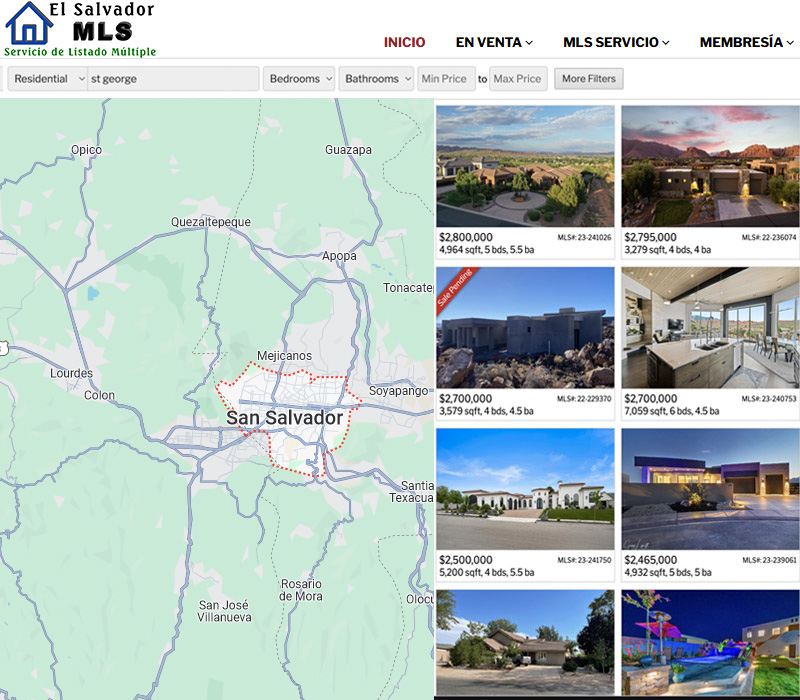Viewport: 800px width, 700px height.
Task: Click the $2,800,000 price text
Action: point(466,237)
